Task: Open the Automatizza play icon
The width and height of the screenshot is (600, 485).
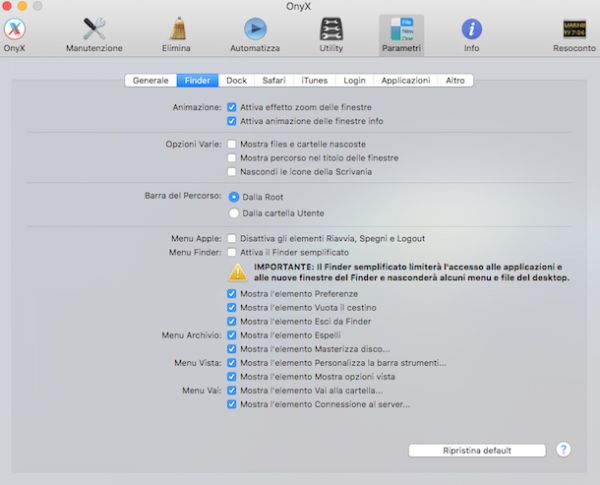Action: pyautogui.click(x=255, y=29)
